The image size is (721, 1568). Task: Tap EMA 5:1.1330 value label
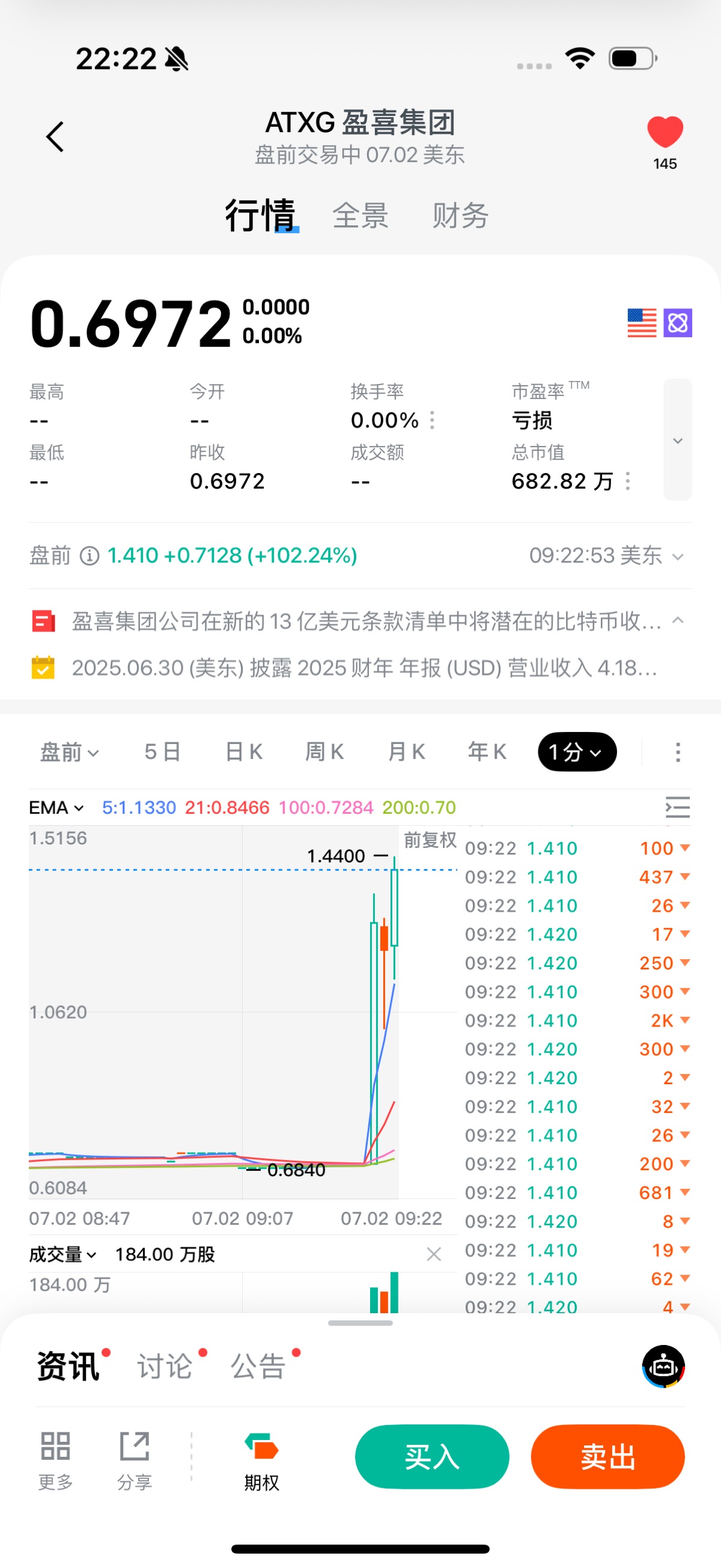coord(139,807)
